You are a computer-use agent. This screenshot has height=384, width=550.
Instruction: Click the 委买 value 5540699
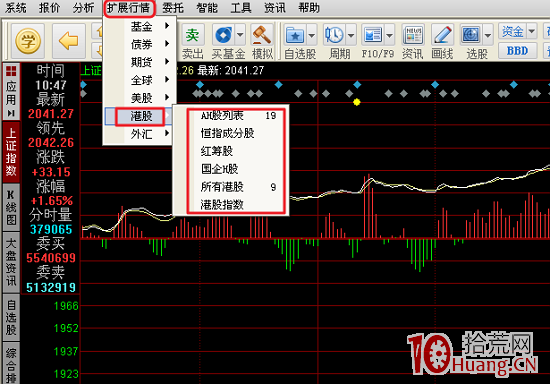(x=51, y=258)
